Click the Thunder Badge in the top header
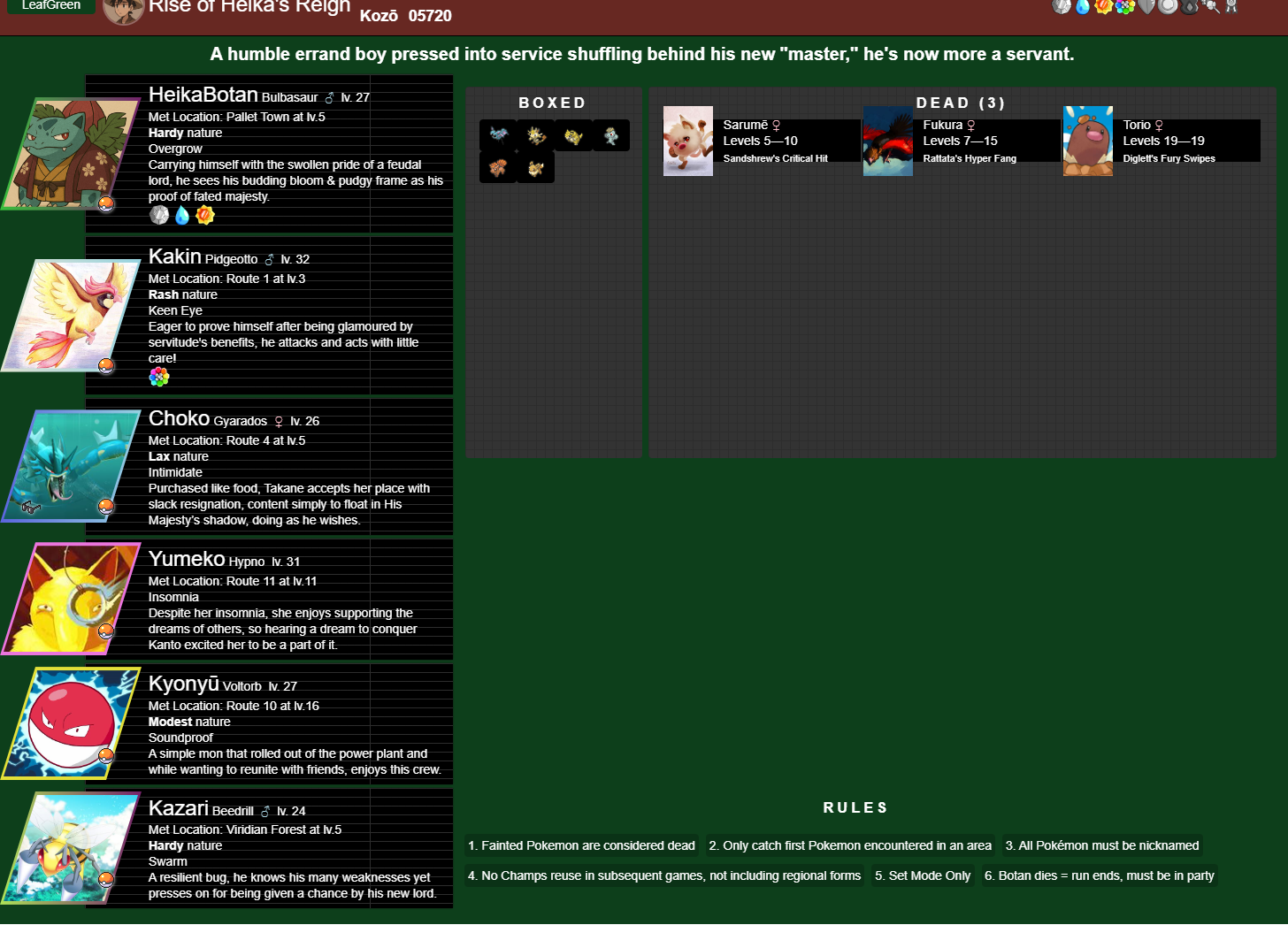1288x925 pixels. click(1104, 6)
